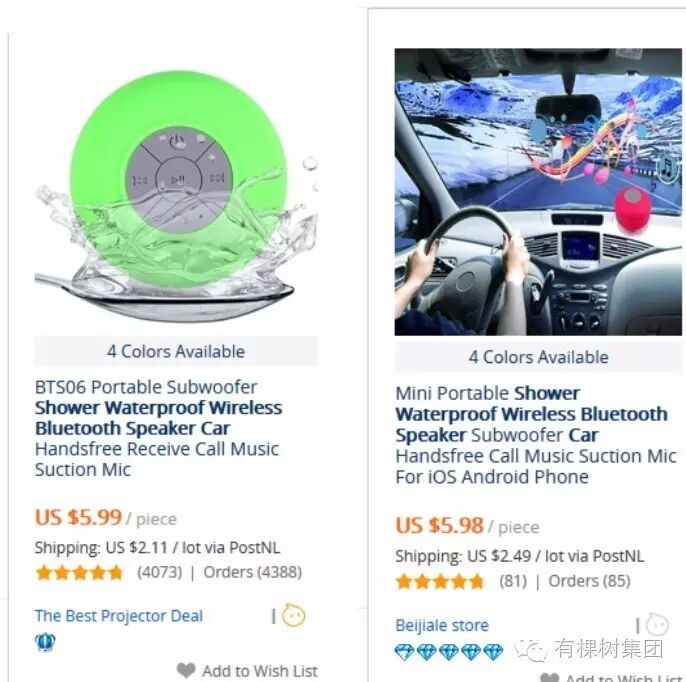Add the BTS06 speaker to Wish List
The image size is (686, 682).
pyautogui.click(x=260, y=670)
